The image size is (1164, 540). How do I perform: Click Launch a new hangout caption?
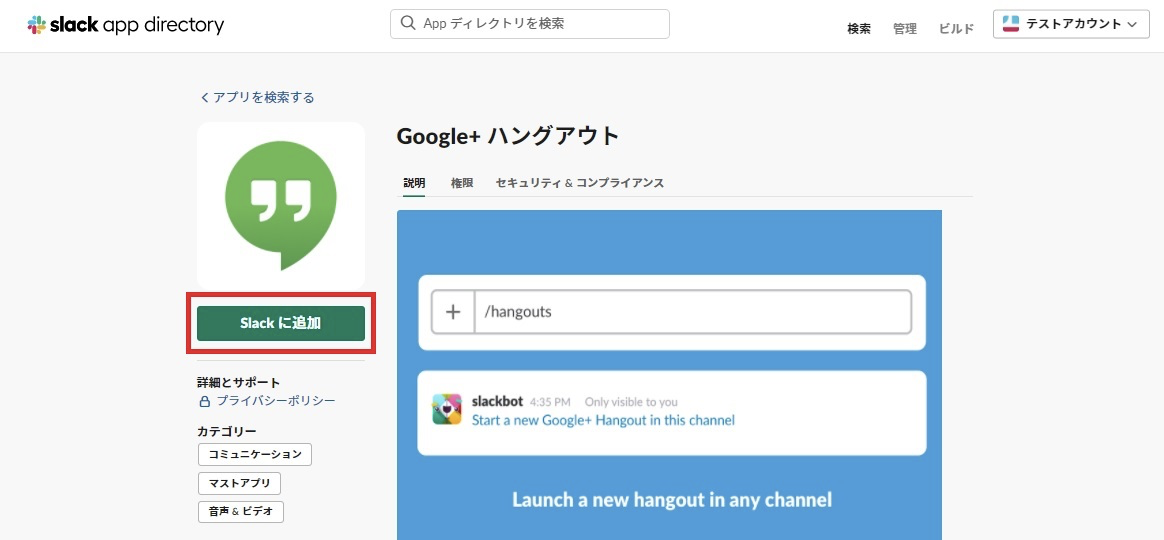[672, 499]
